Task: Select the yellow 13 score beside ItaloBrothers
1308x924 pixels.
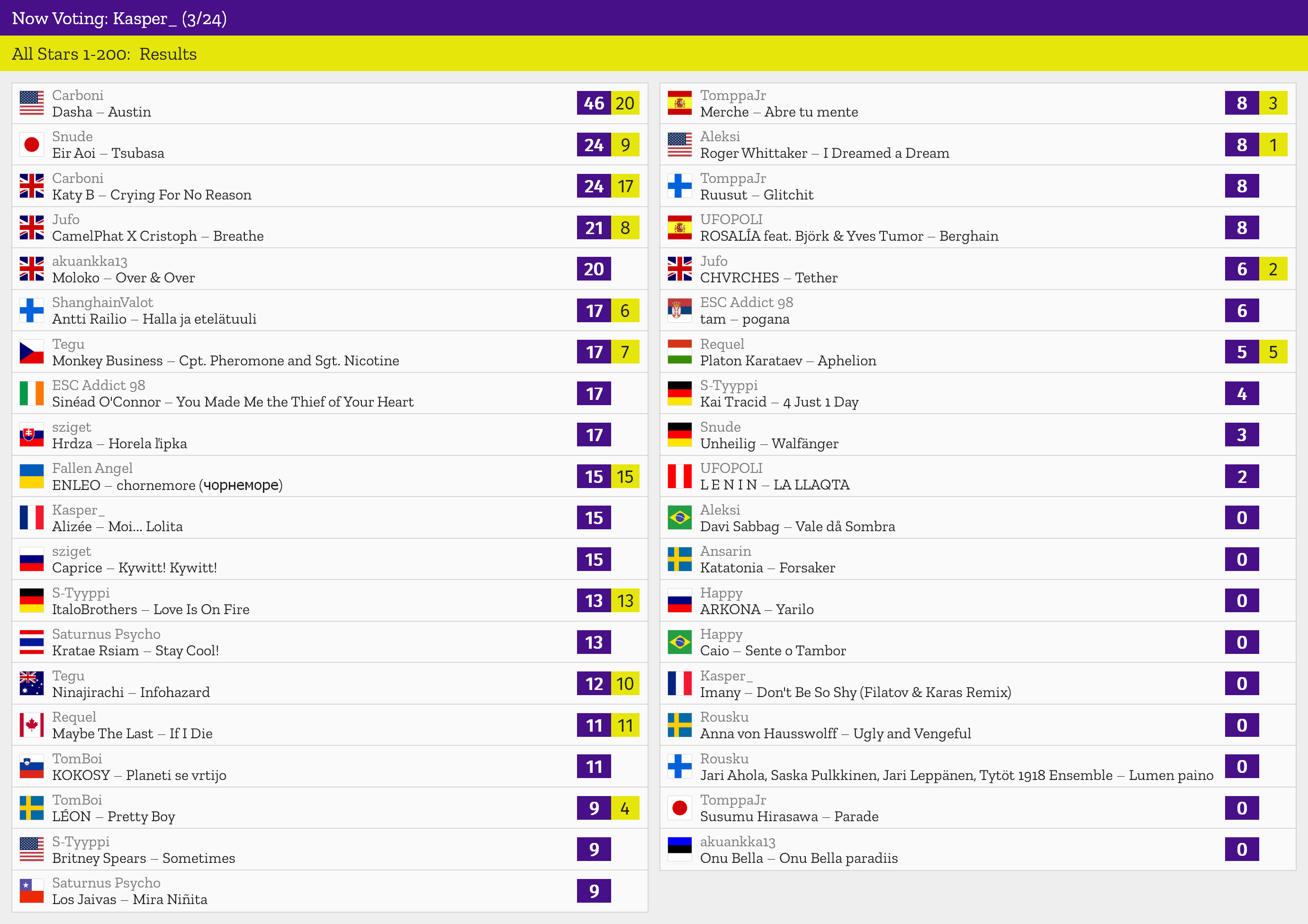Action: click(625, 600)
